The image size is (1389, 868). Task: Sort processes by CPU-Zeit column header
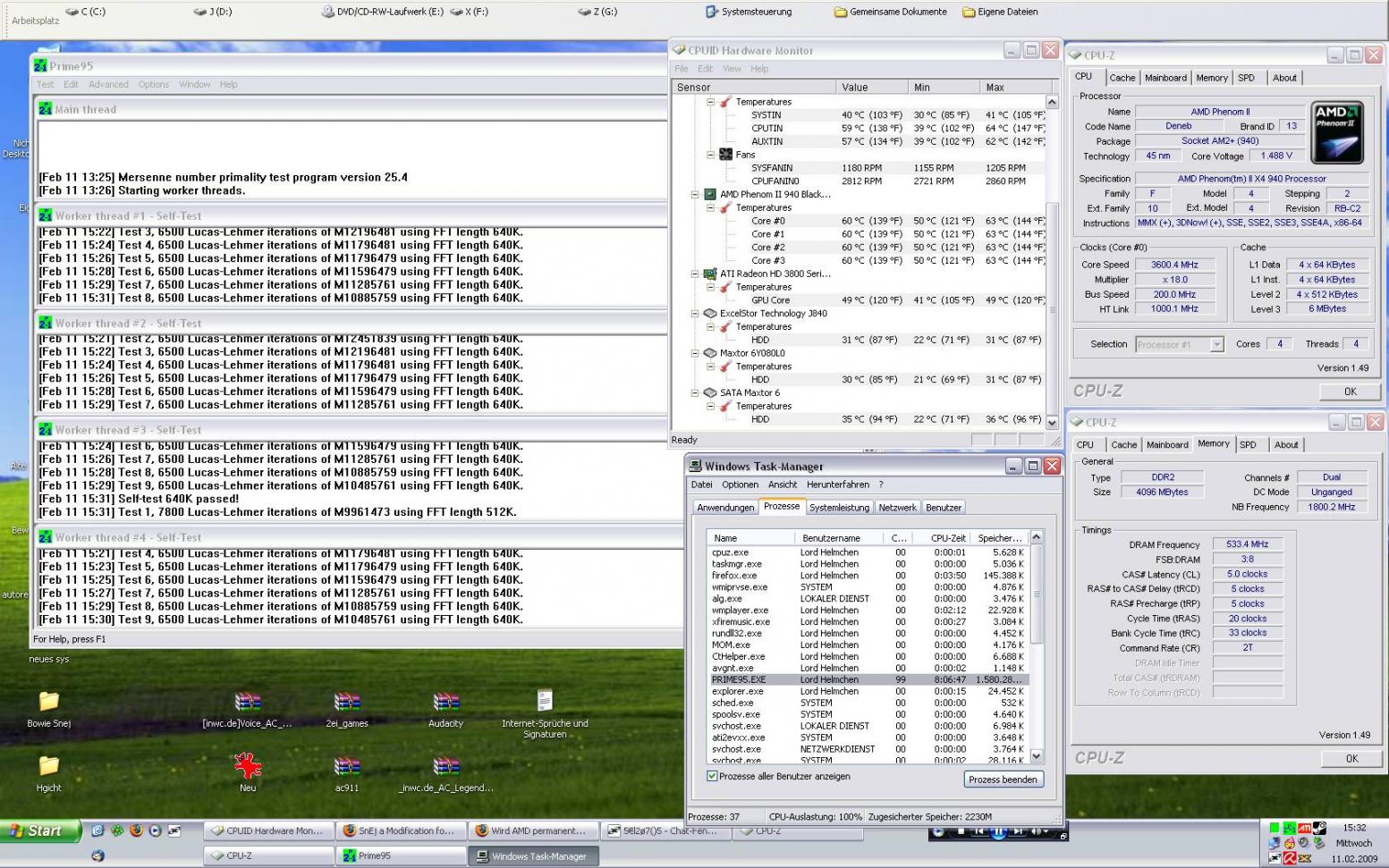pyautogui.click(x=942, y=538)
